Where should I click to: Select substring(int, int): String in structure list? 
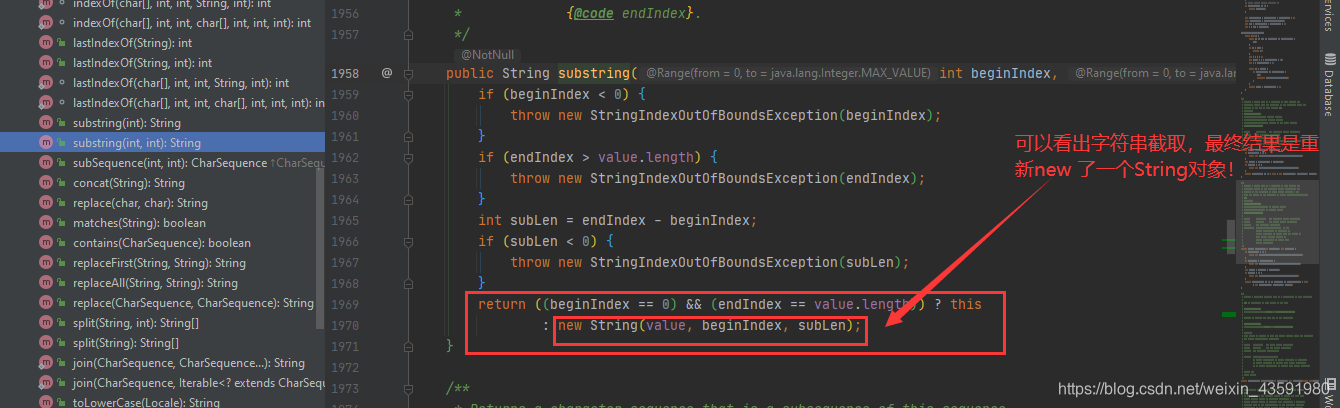tap(162, 143)
